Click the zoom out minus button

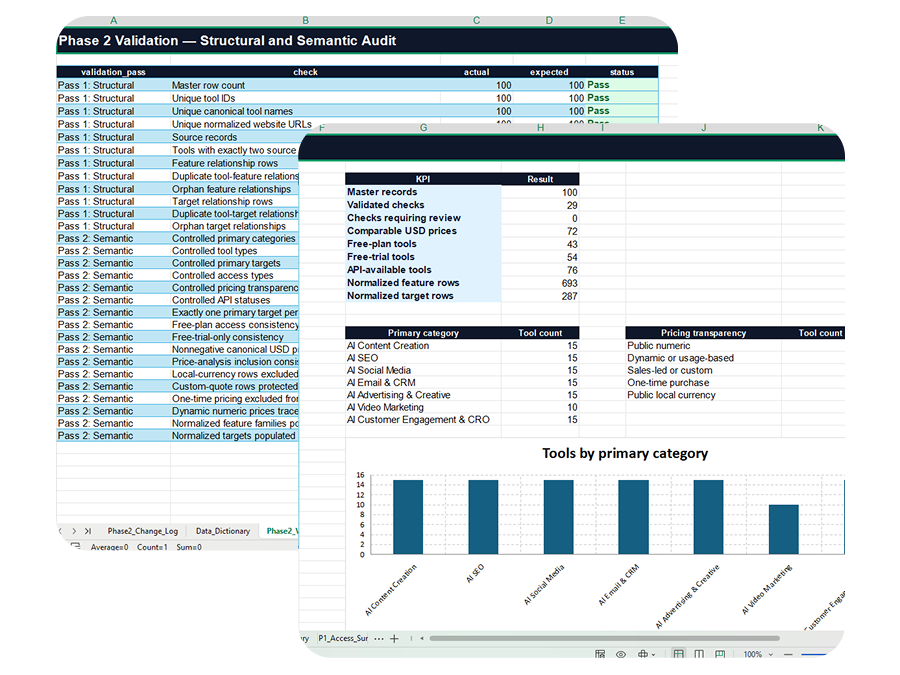788,654
